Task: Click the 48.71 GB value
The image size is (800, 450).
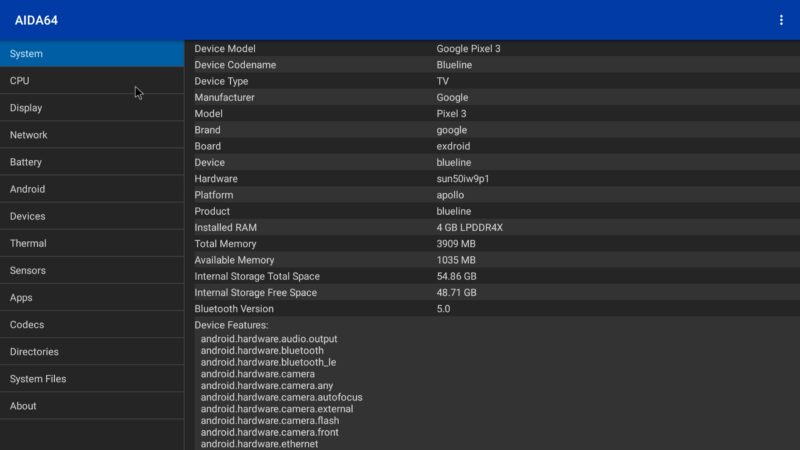Action: [x=456, y=293]
